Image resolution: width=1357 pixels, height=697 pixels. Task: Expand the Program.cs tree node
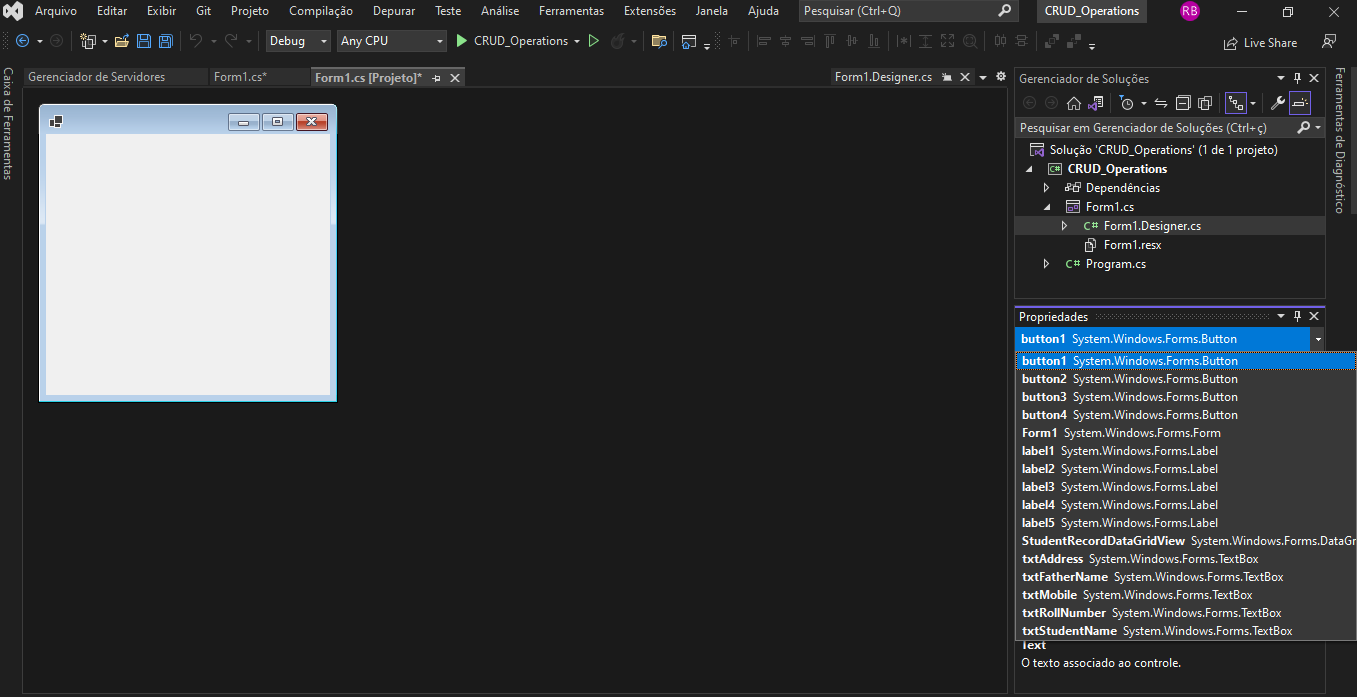(x=1047, y=264)
